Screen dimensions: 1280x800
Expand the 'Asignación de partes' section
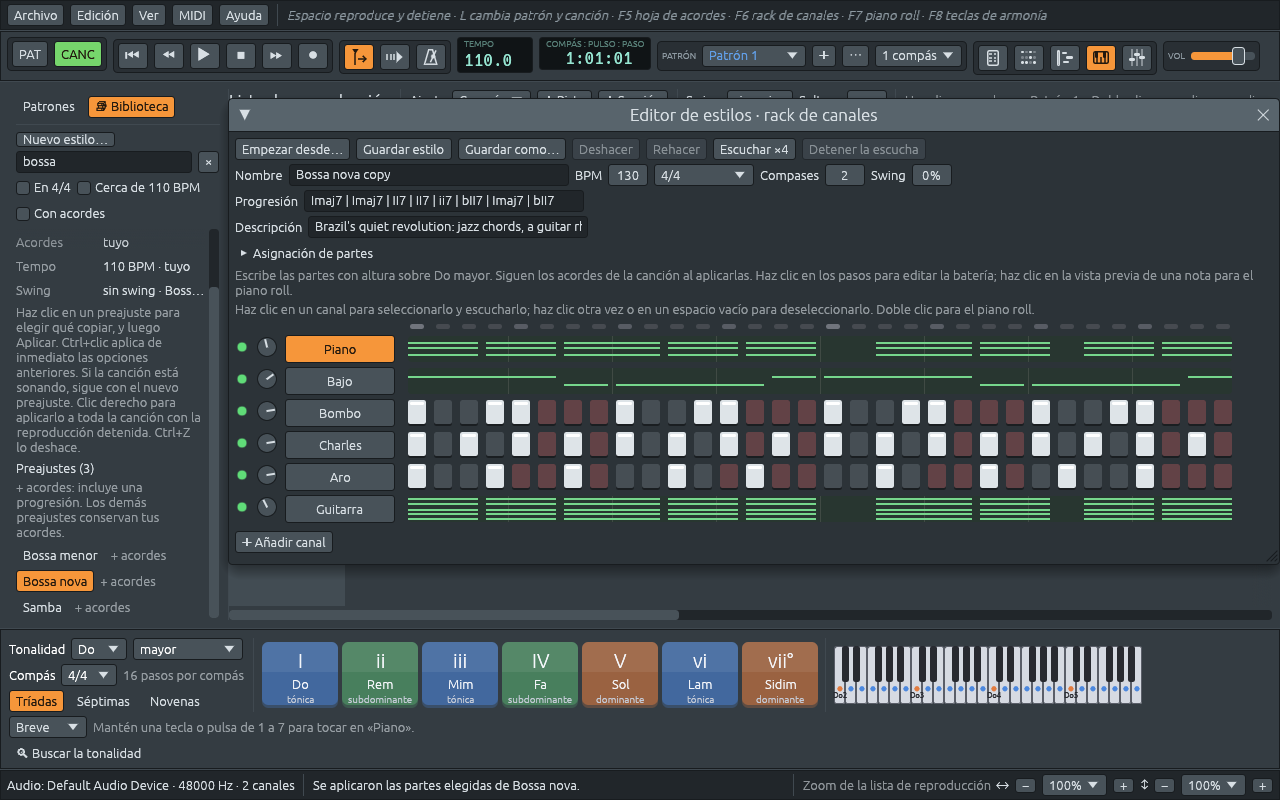pyautogui.click(x=306, y=253)
